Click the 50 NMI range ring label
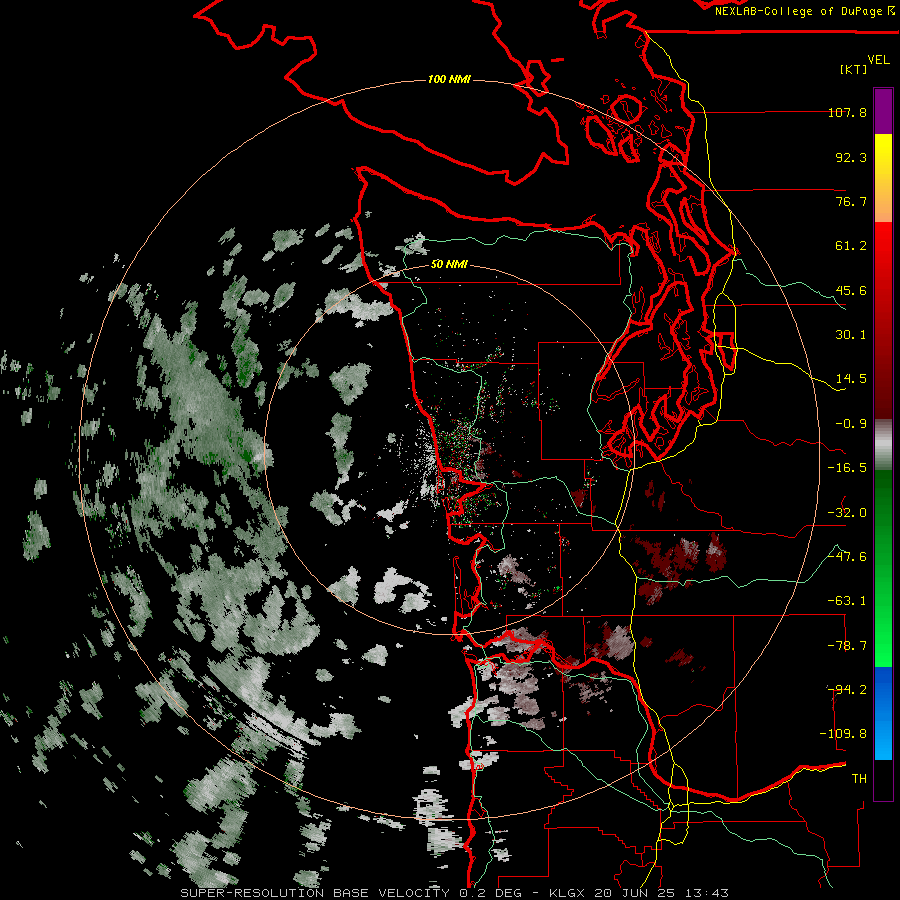Screen dimensions: 900x900 [449, 264]
